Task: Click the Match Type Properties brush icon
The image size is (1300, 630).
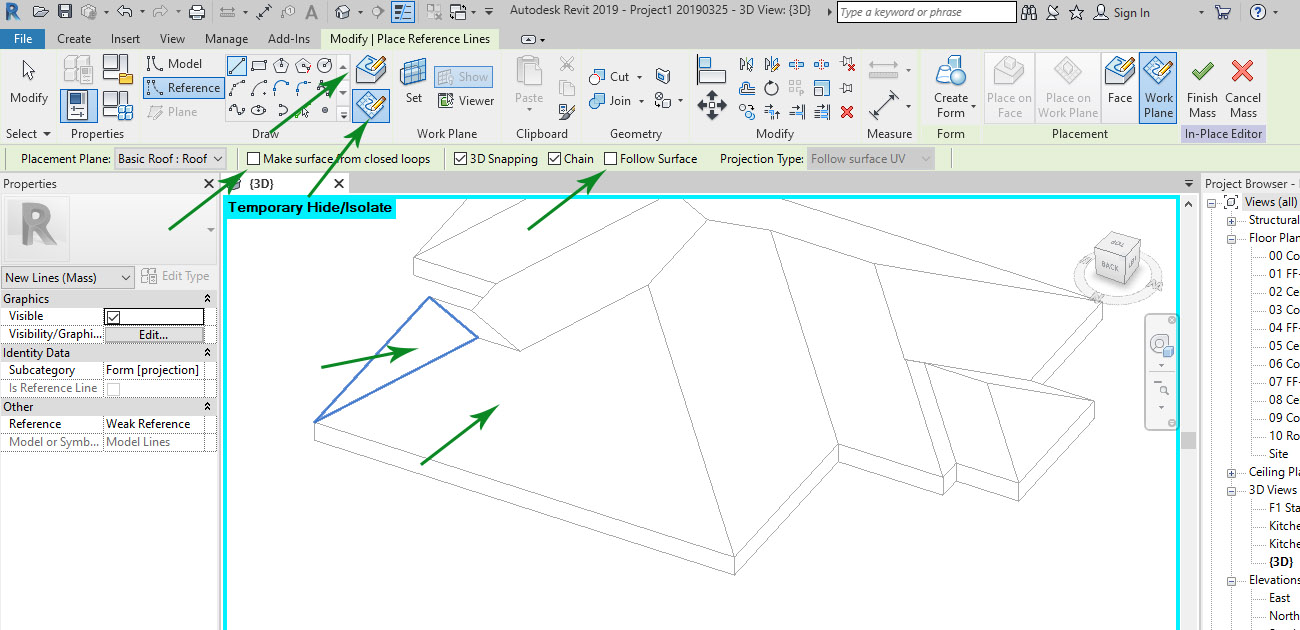Action: point(567,112)
